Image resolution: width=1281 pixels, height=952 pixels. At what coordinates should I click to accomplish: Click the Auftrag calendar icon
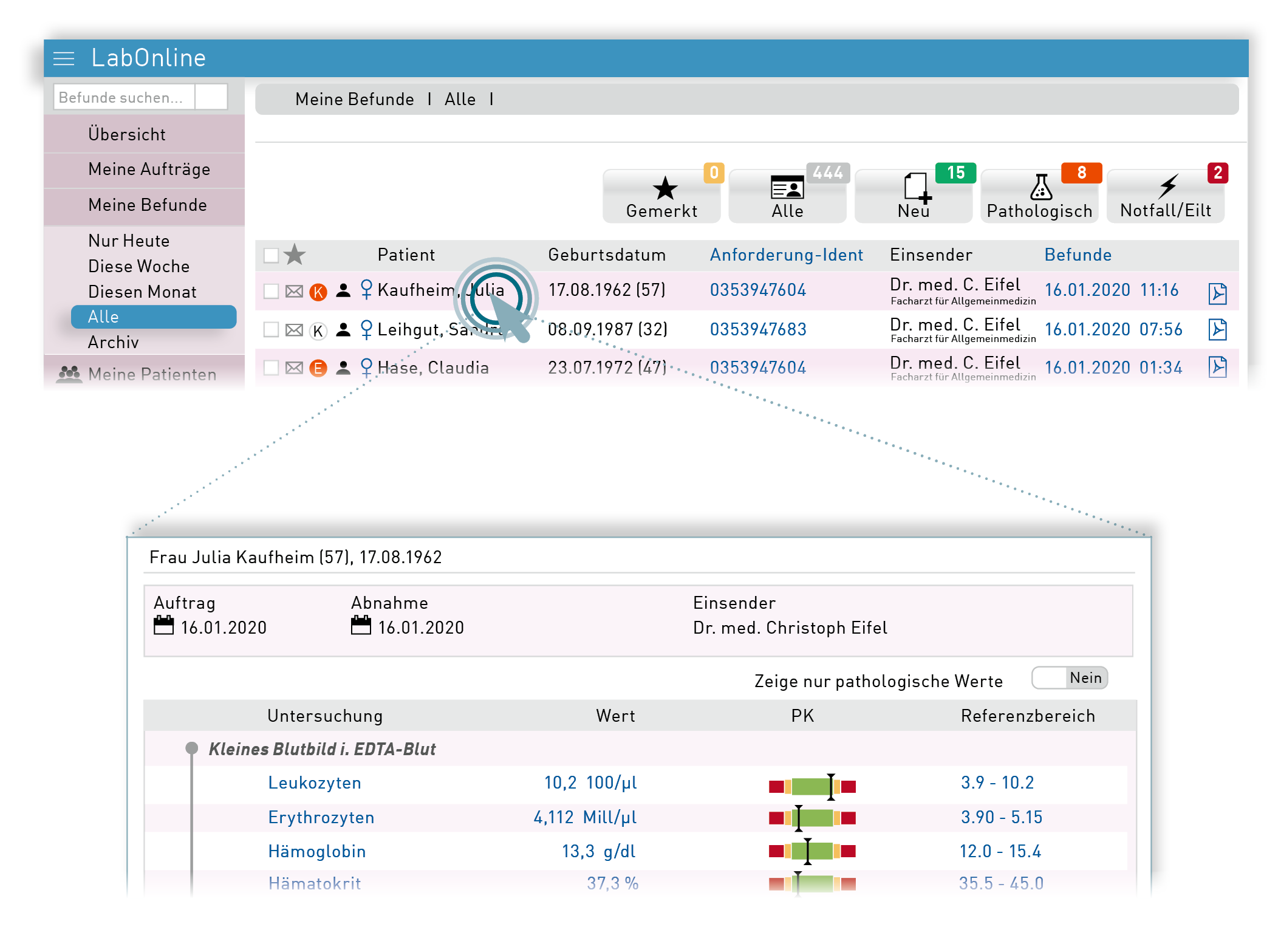click(x=163, y=625)
